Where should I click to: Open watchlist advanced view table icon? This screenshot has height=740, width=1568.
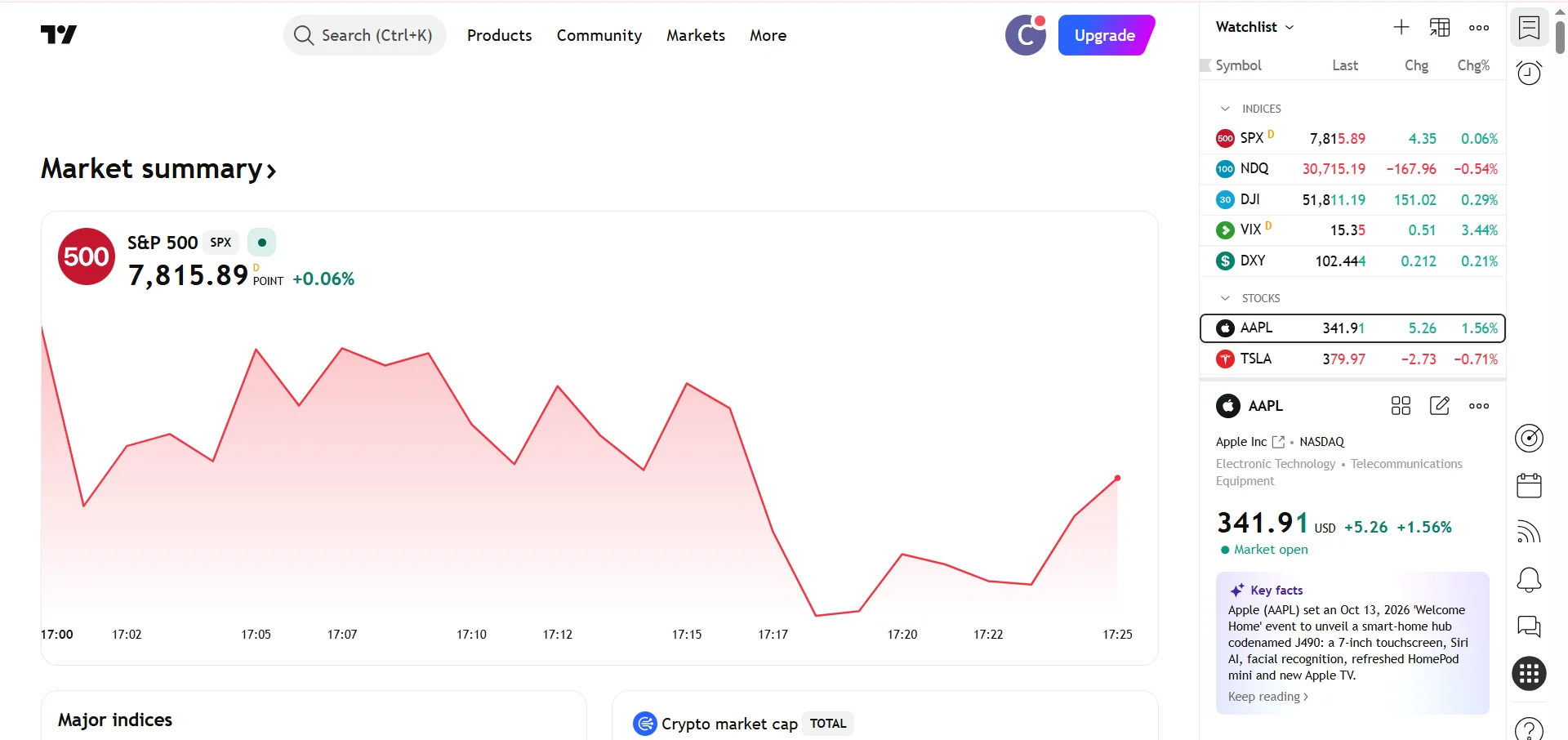(x=1440, y=27)
